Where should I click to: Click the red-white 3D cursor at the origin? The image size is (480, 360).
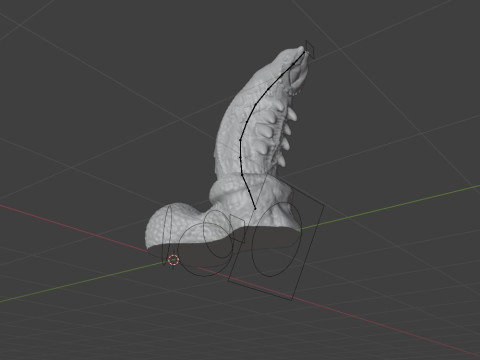173,260
